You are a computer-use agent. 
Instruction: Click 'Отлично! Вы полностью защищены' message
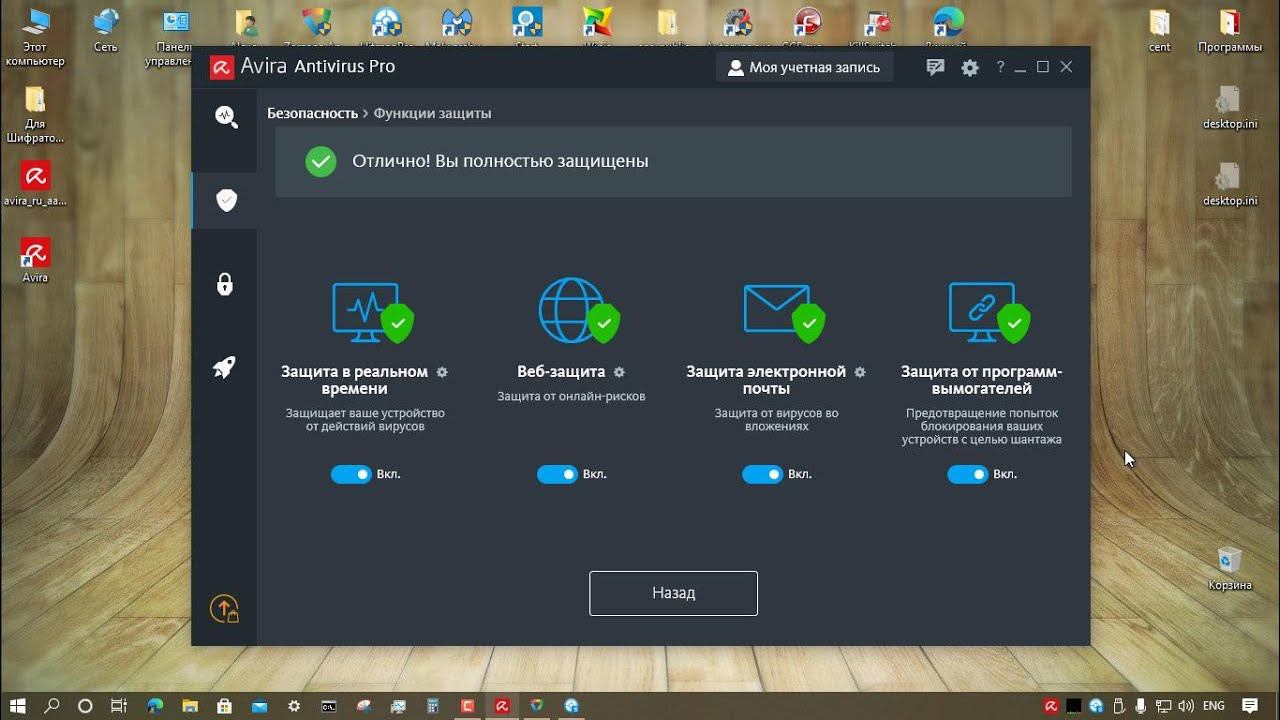(x=500, y=161)
